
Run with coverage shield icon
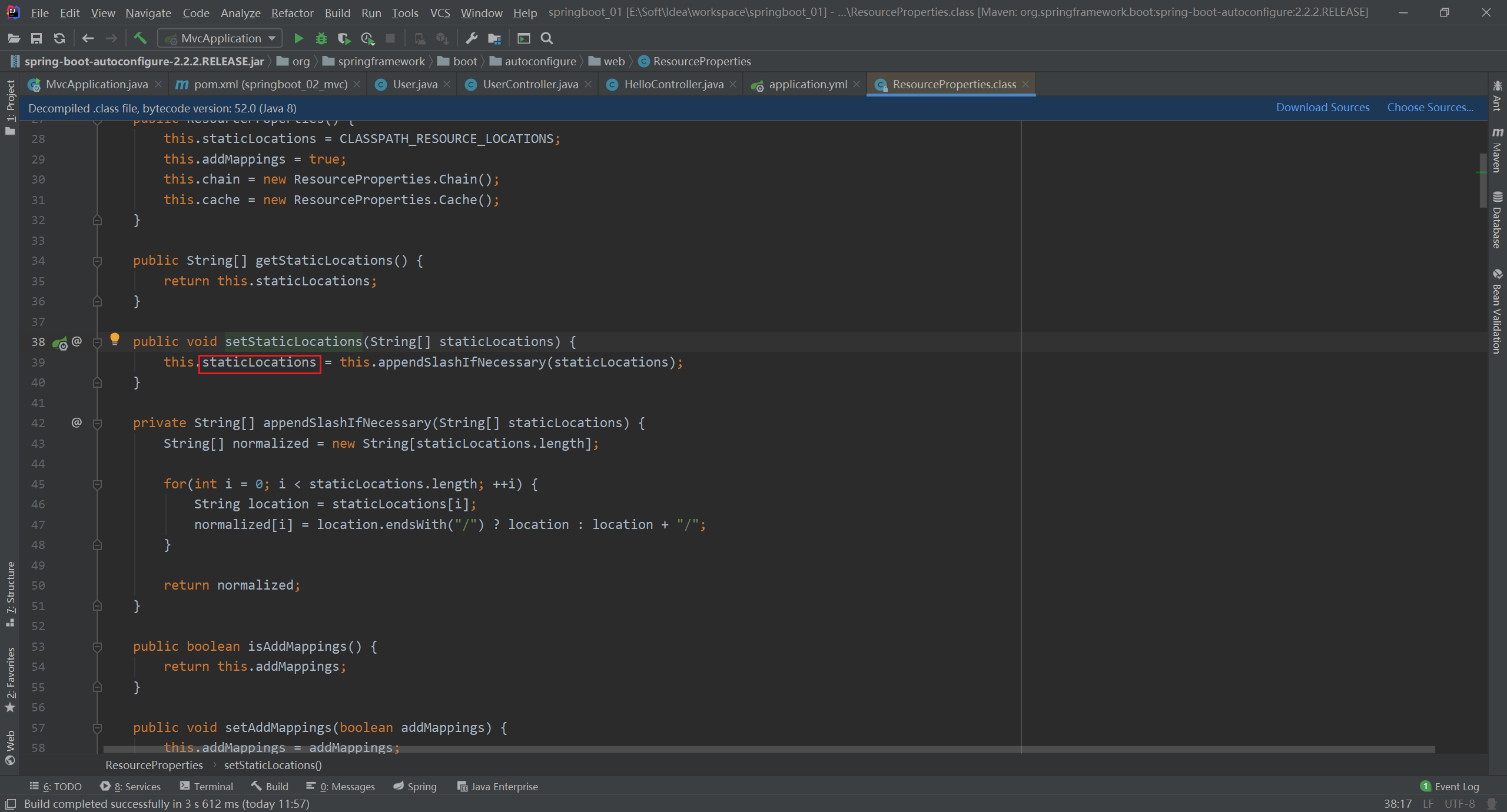pos(344,38)
